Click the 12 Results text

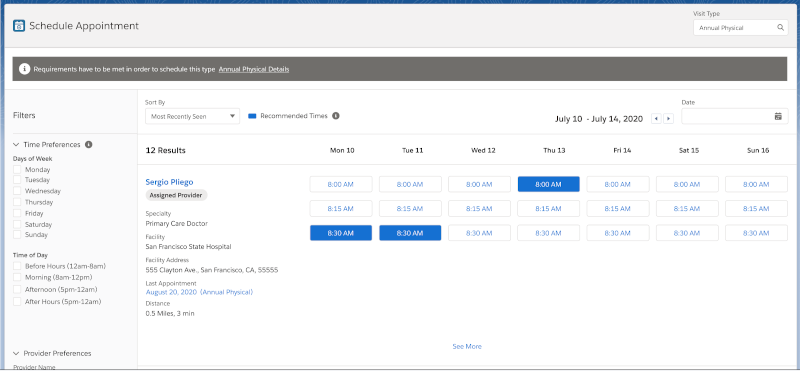(166, 151)
